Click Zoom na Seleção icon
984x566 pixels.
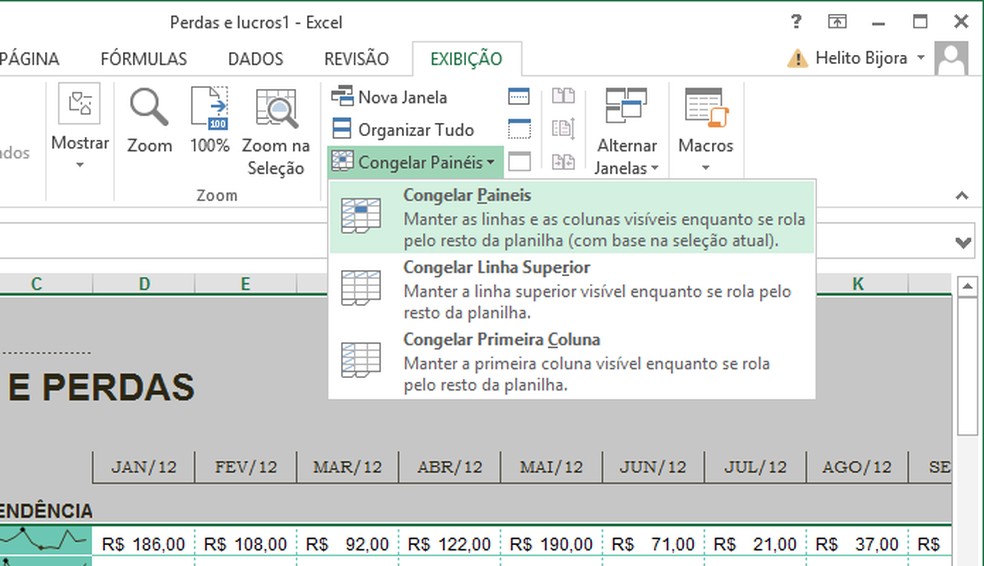(x=275, y=109)
